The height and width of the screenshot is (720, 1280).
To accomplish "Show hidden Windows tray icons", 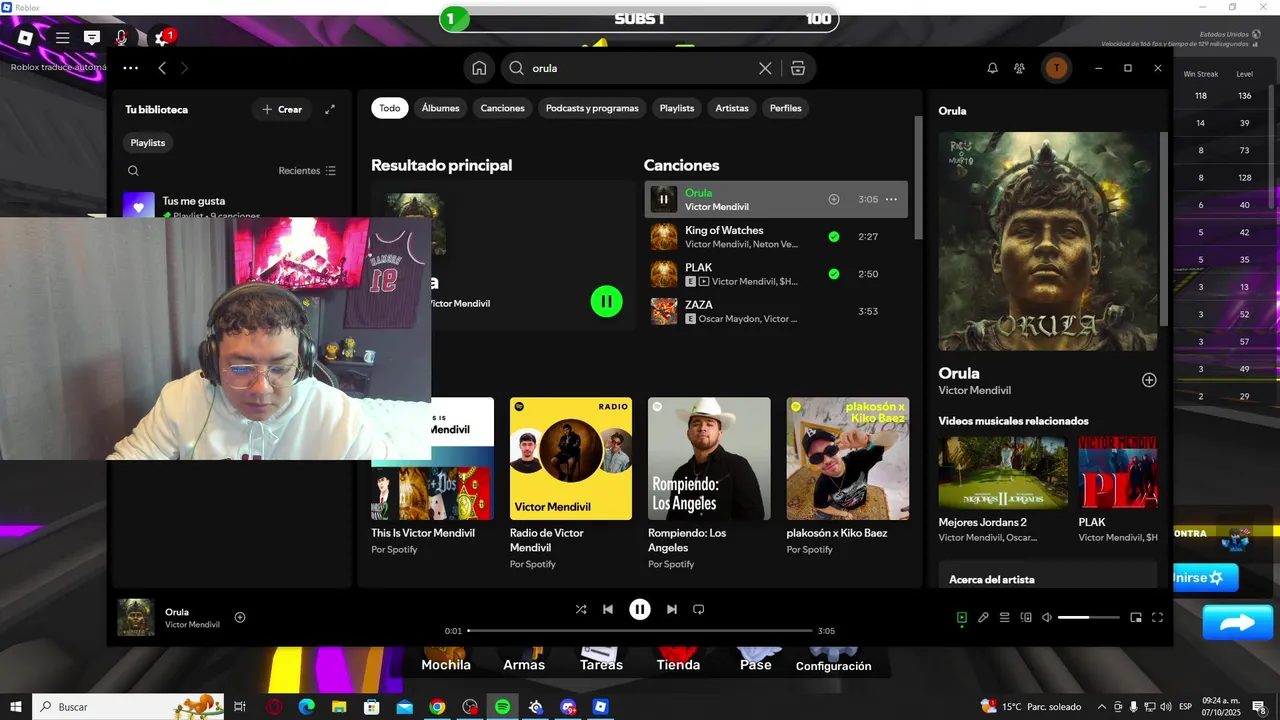I will [1102, 707].
